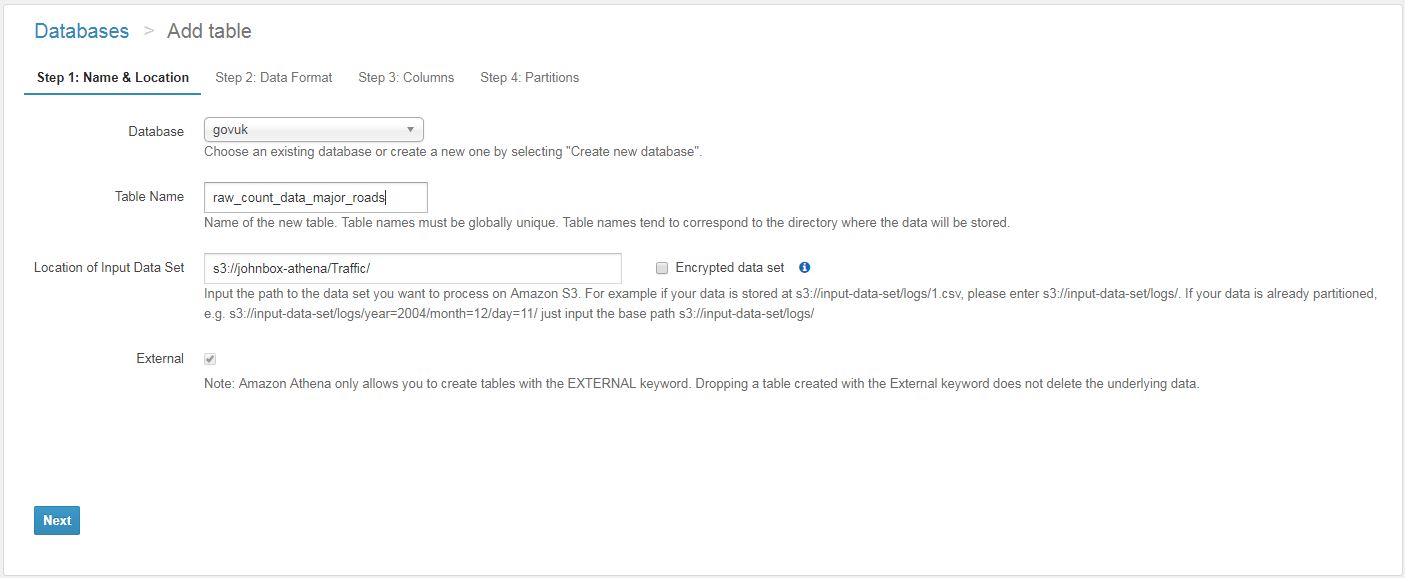This screenshot has height=578, width=1405.
Task: Click the Encrypted data set label text
Action: 730,268
